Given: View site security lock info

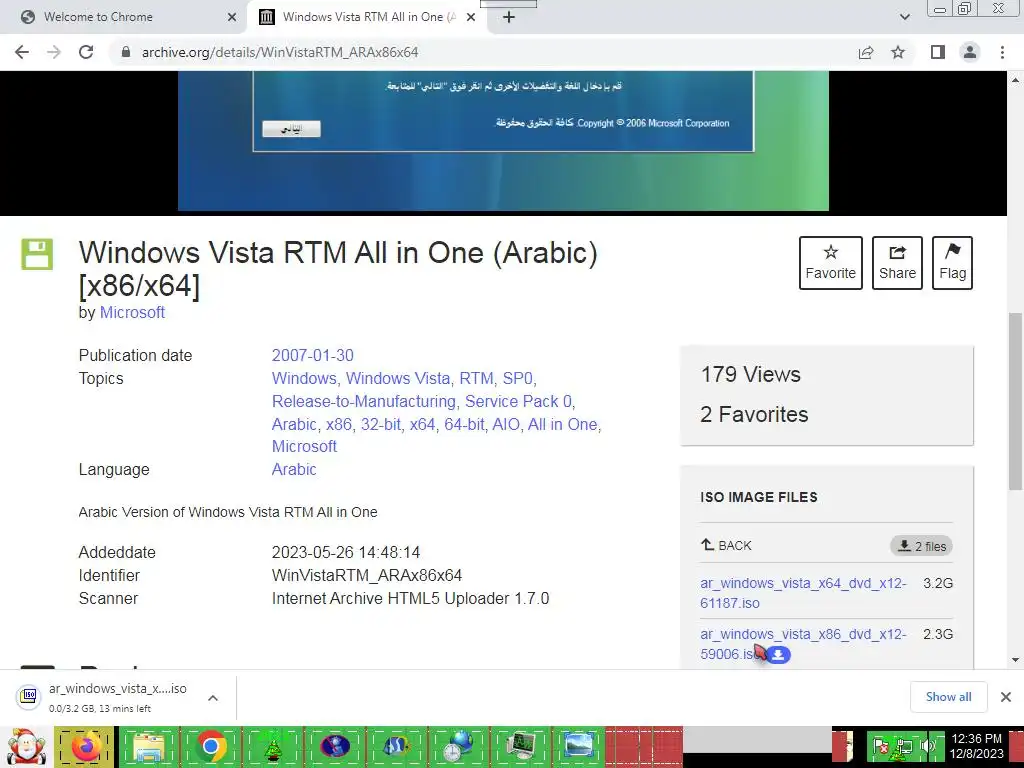Looking at the screenshot, I should [126, 52].
